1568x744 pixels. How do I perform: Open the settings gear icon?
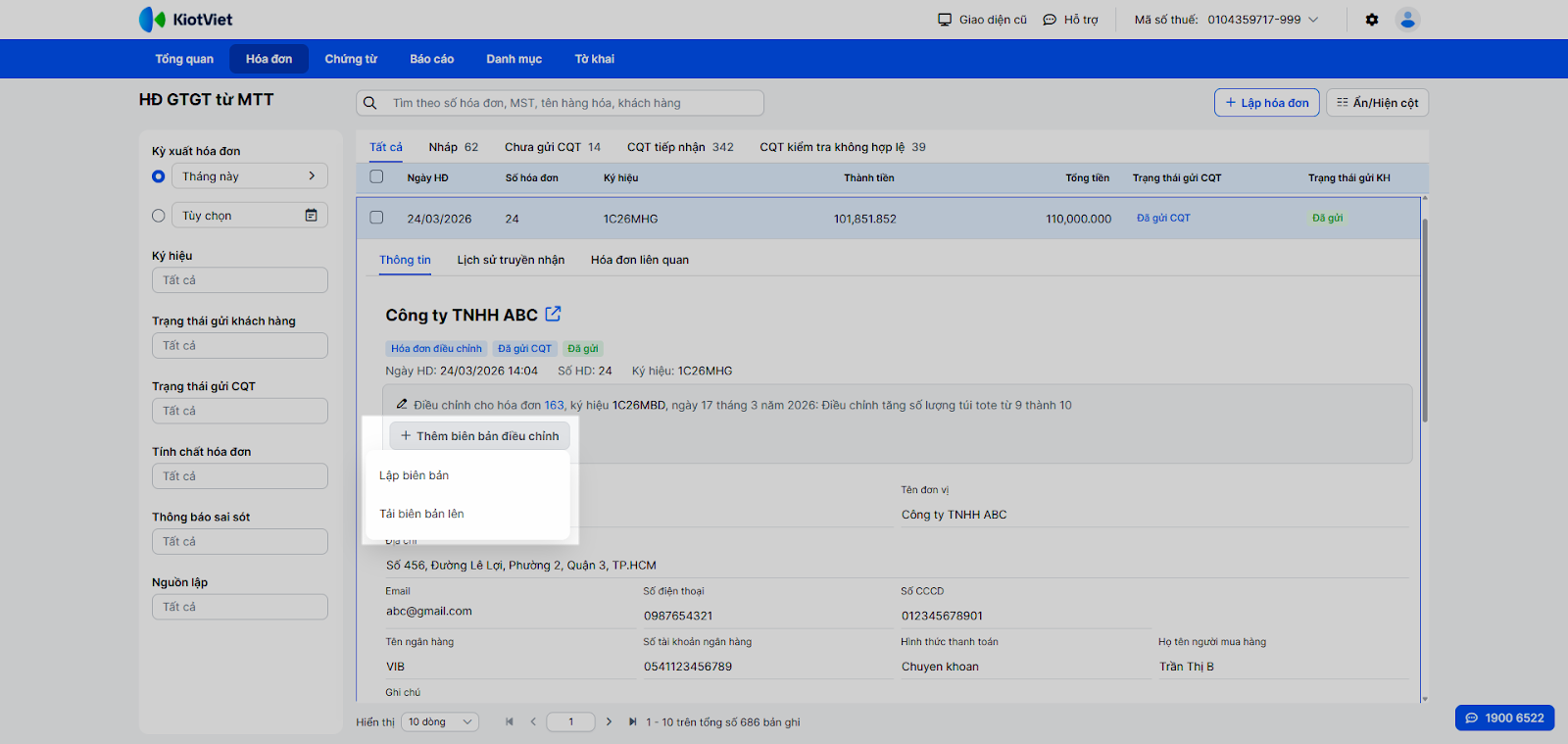coord(1372,20)
